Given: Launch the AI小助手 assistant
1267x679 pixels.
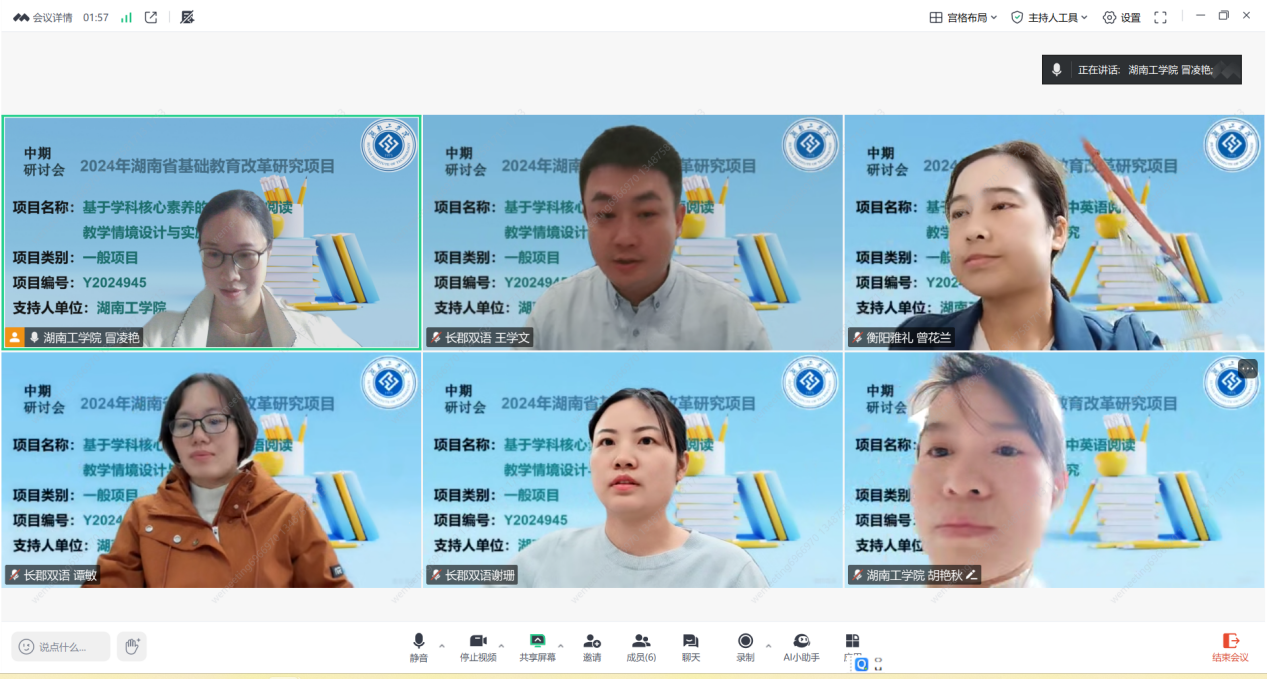Looking at the screenshot, I should [x=801, y=645].
